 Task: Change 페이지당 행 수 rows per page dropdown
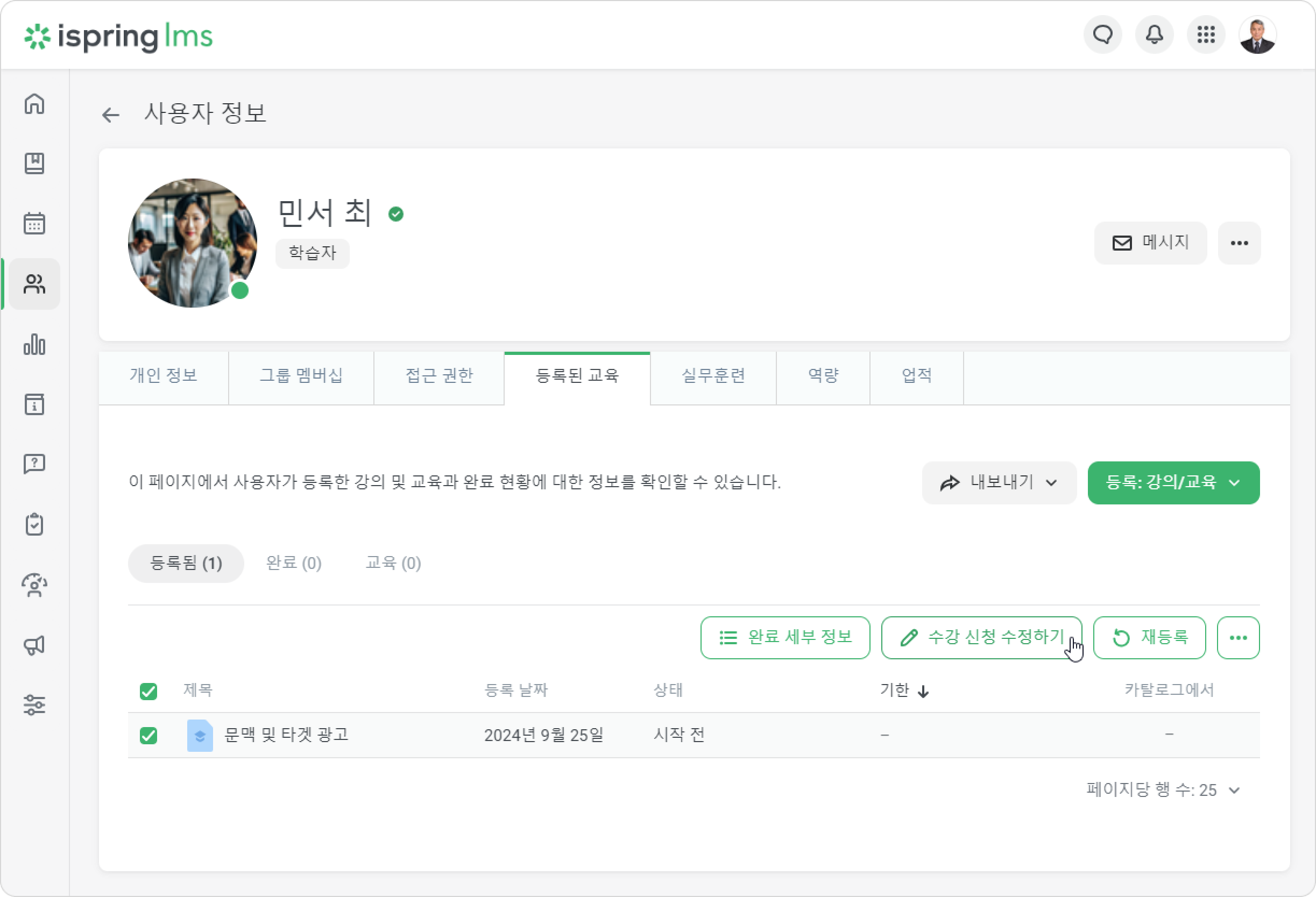click(x=1163, y=790)
